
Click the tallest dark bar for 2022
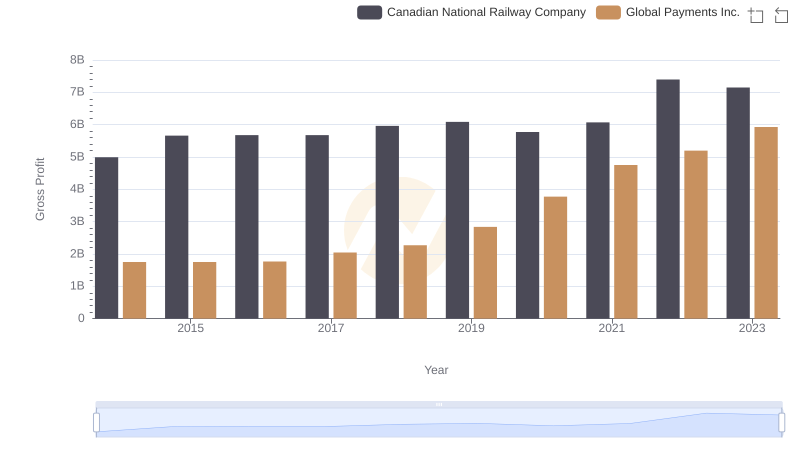click(668, 199)
